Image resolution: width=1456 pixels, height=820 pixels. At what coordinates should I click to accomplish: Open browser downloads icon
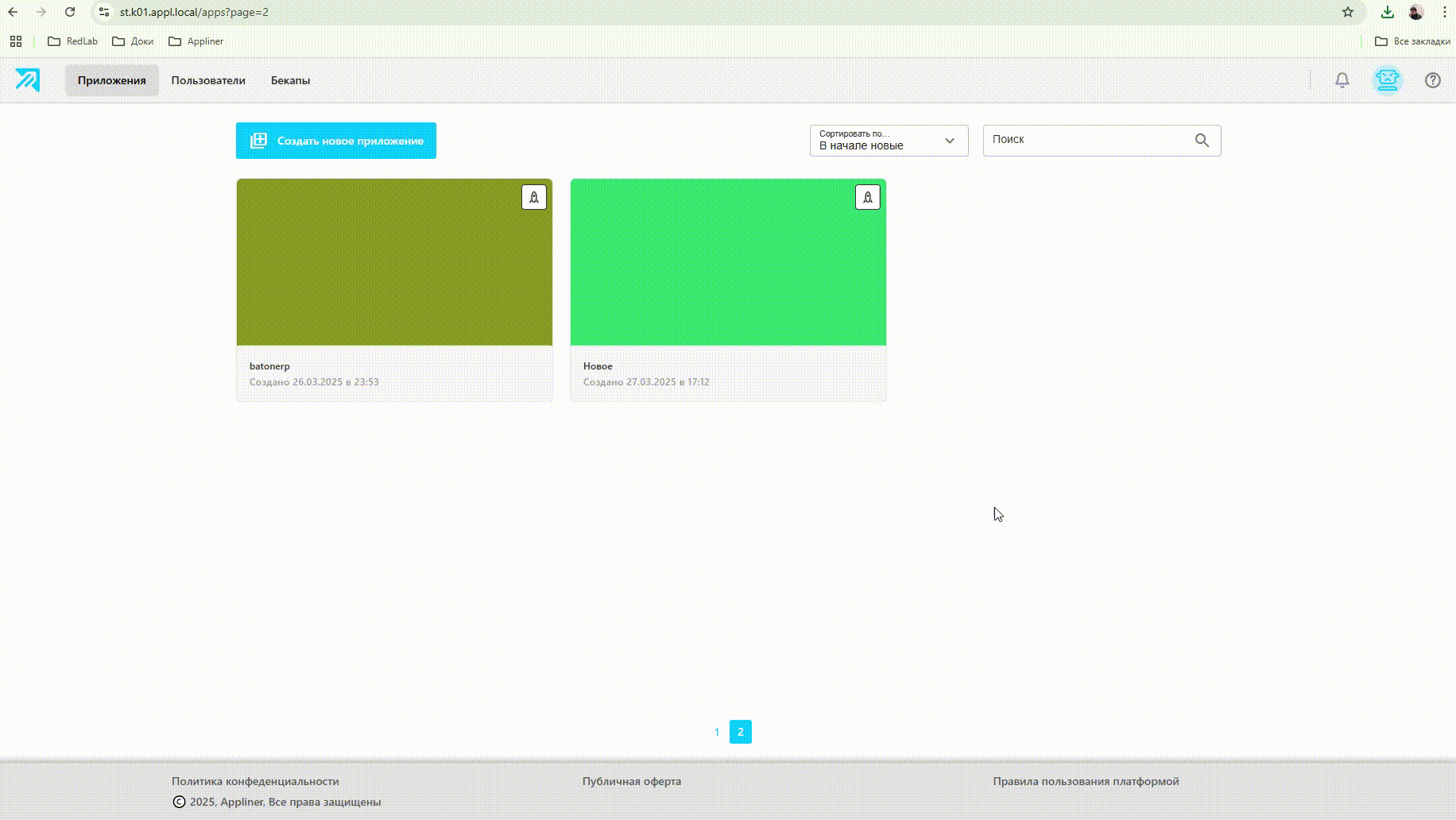pyautogui.click(x=1387, y=12)
